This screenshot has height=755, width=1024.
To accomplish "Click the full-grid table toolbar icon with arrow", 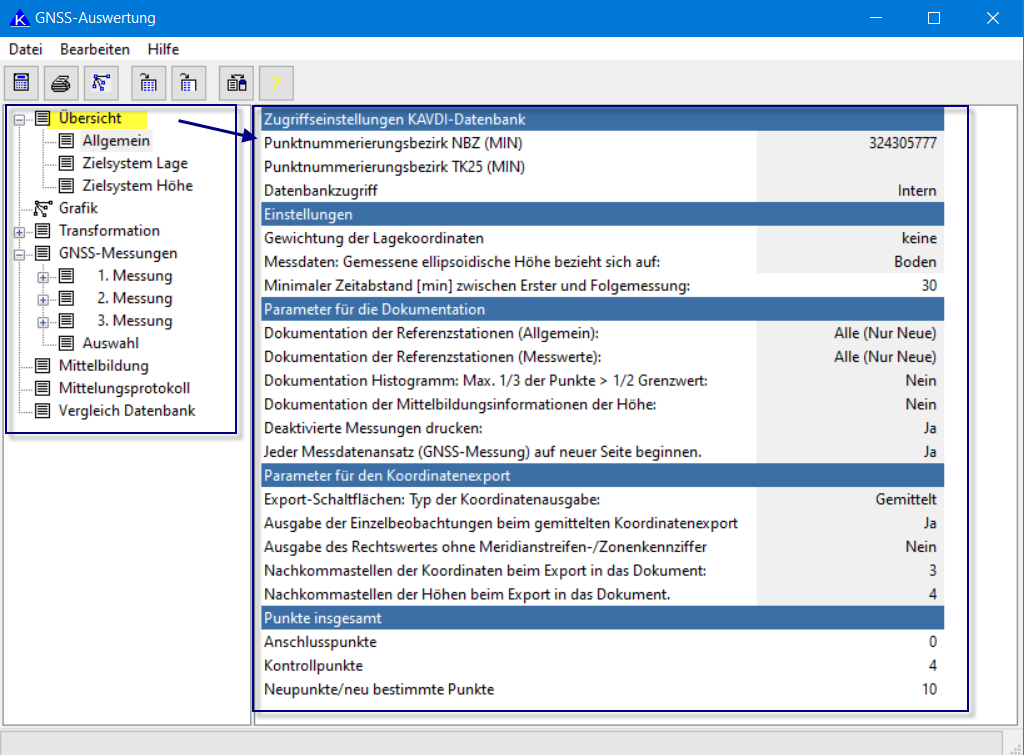I will 148,83.
